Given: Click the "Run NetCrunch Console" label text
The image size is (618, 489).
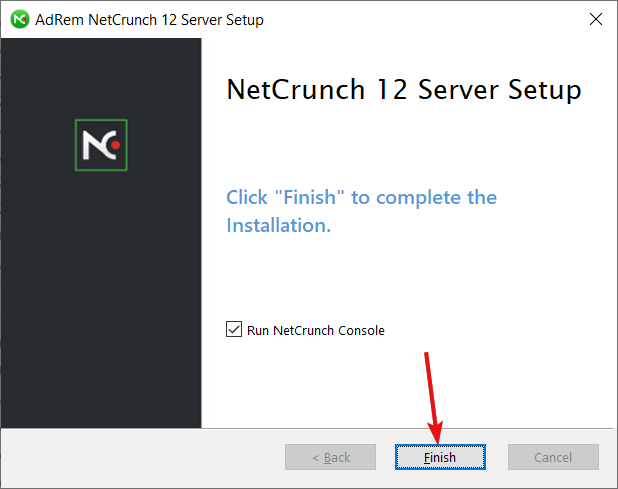Looking at the screenshot, I should [316, 330].
